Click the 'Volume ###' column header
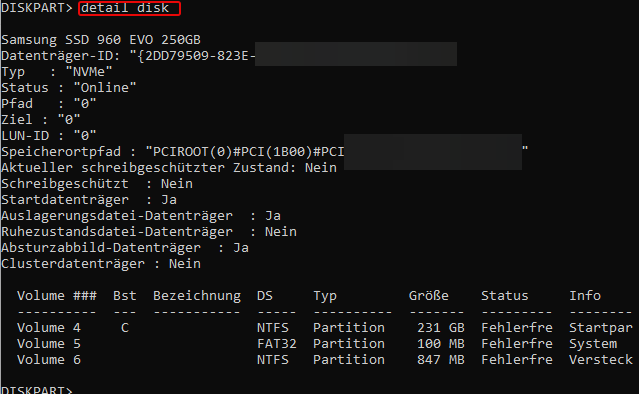This screenshot has height=394, width=639. [x=57, y=295]
